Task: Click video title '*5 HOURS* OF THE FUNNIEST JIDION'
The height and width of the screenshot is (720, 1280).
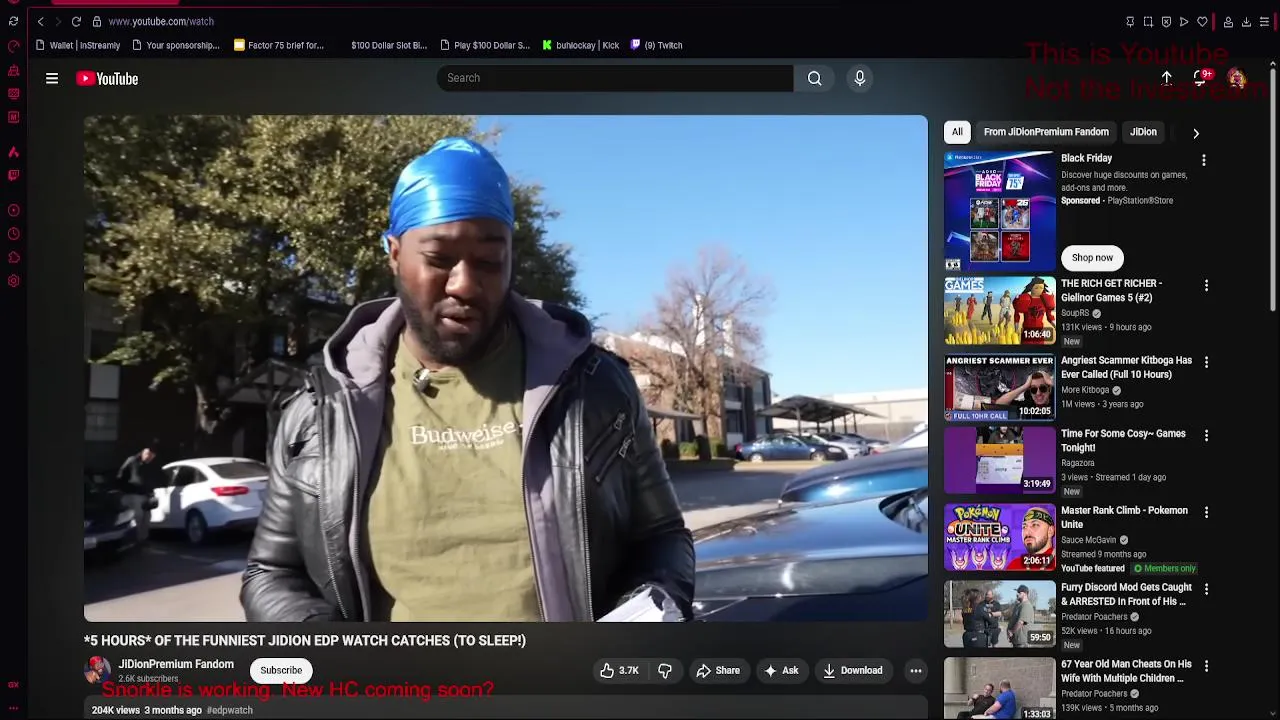Action: pyautogui.click(x=305, y=640)
